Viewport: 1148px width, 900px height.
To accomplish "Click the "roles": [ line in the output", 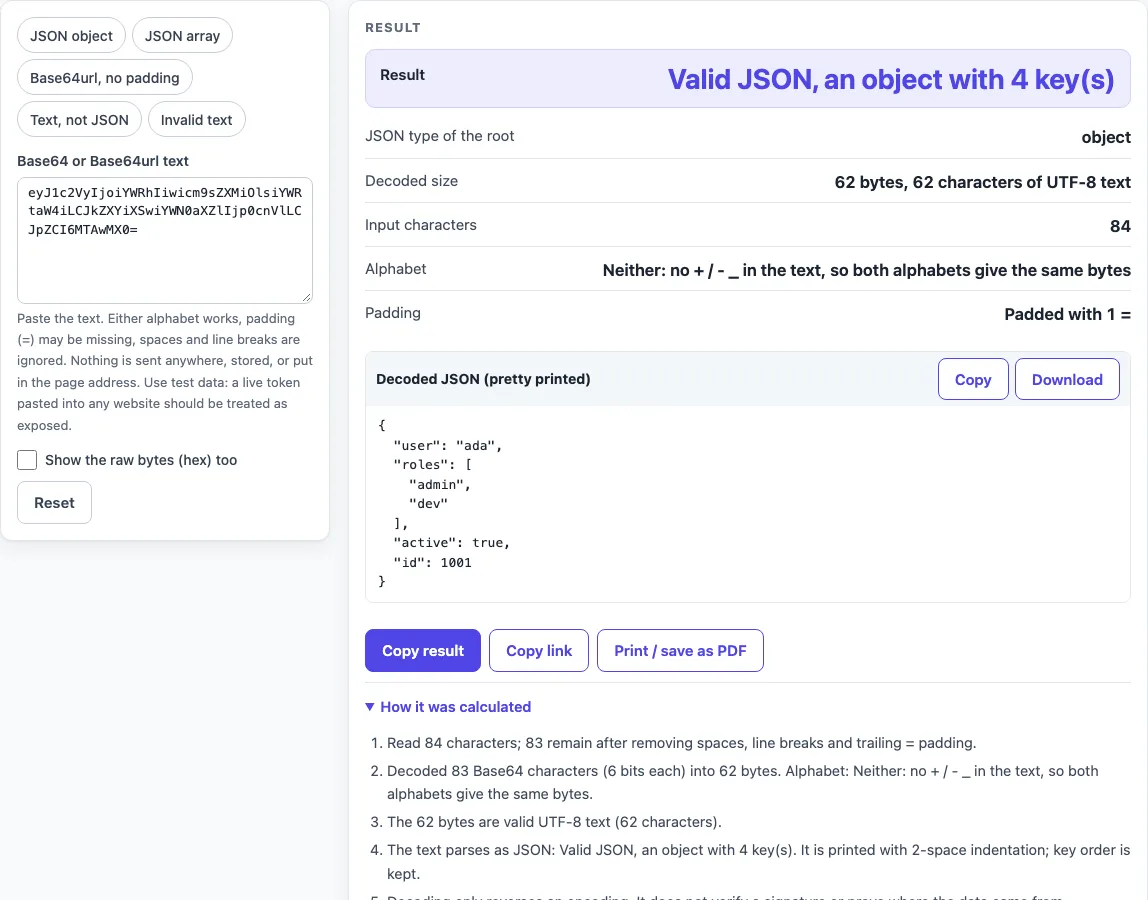I will pyautogui.click(x=433, y=464).
